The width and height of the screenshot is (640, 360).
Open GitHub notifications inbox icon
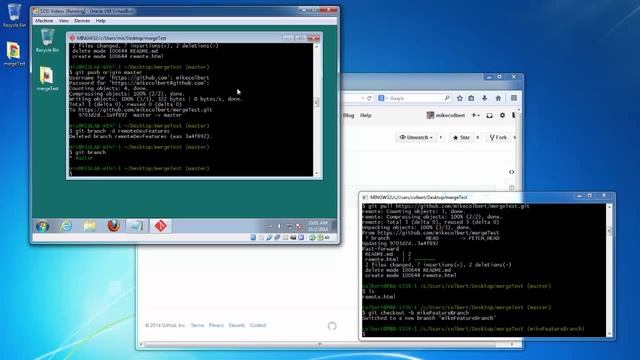pyautogui.click(x=489, y=116)
